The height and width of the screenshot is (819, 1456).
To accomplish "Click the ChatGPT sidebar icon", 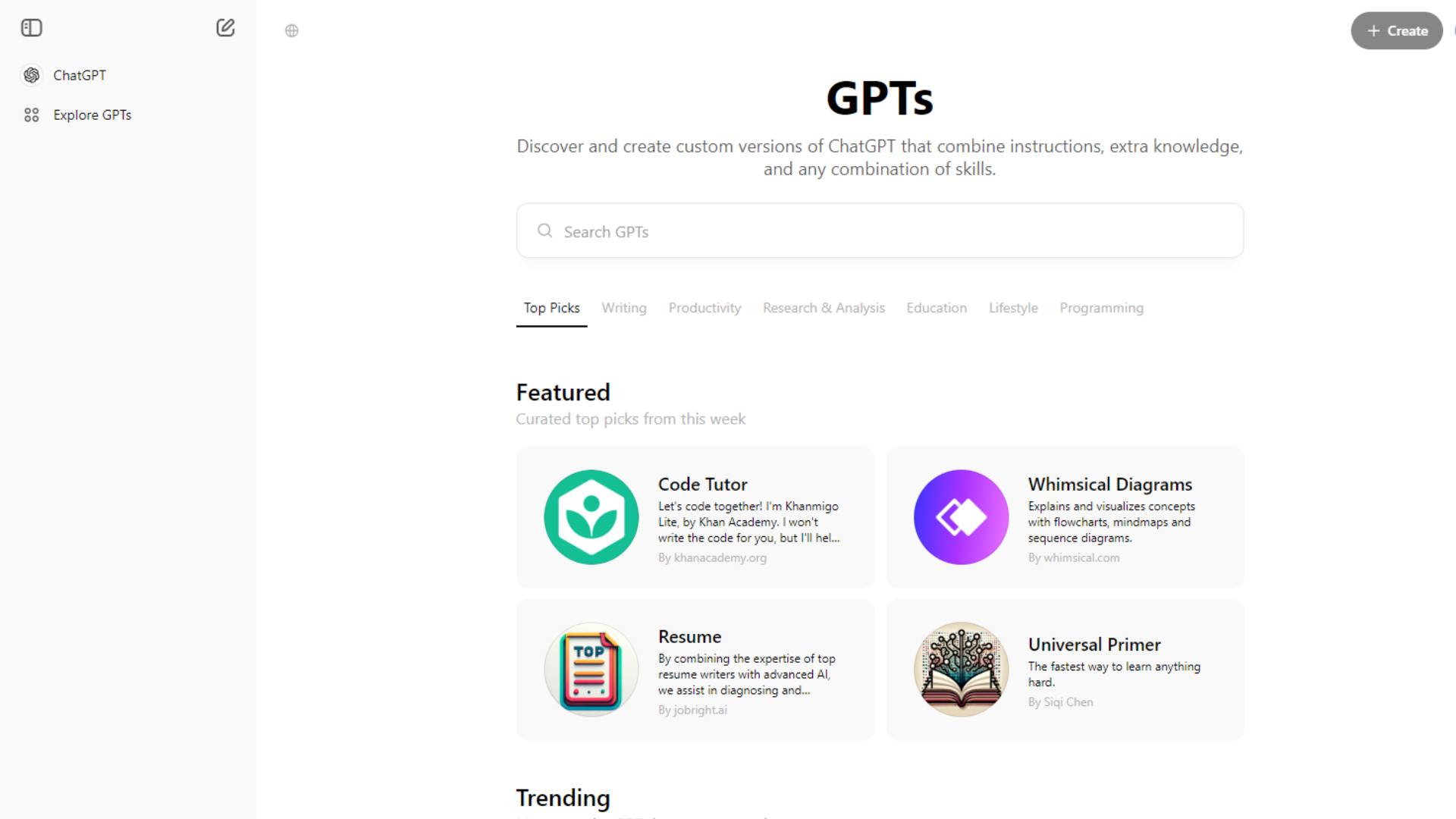I will (x=31, y=75).
